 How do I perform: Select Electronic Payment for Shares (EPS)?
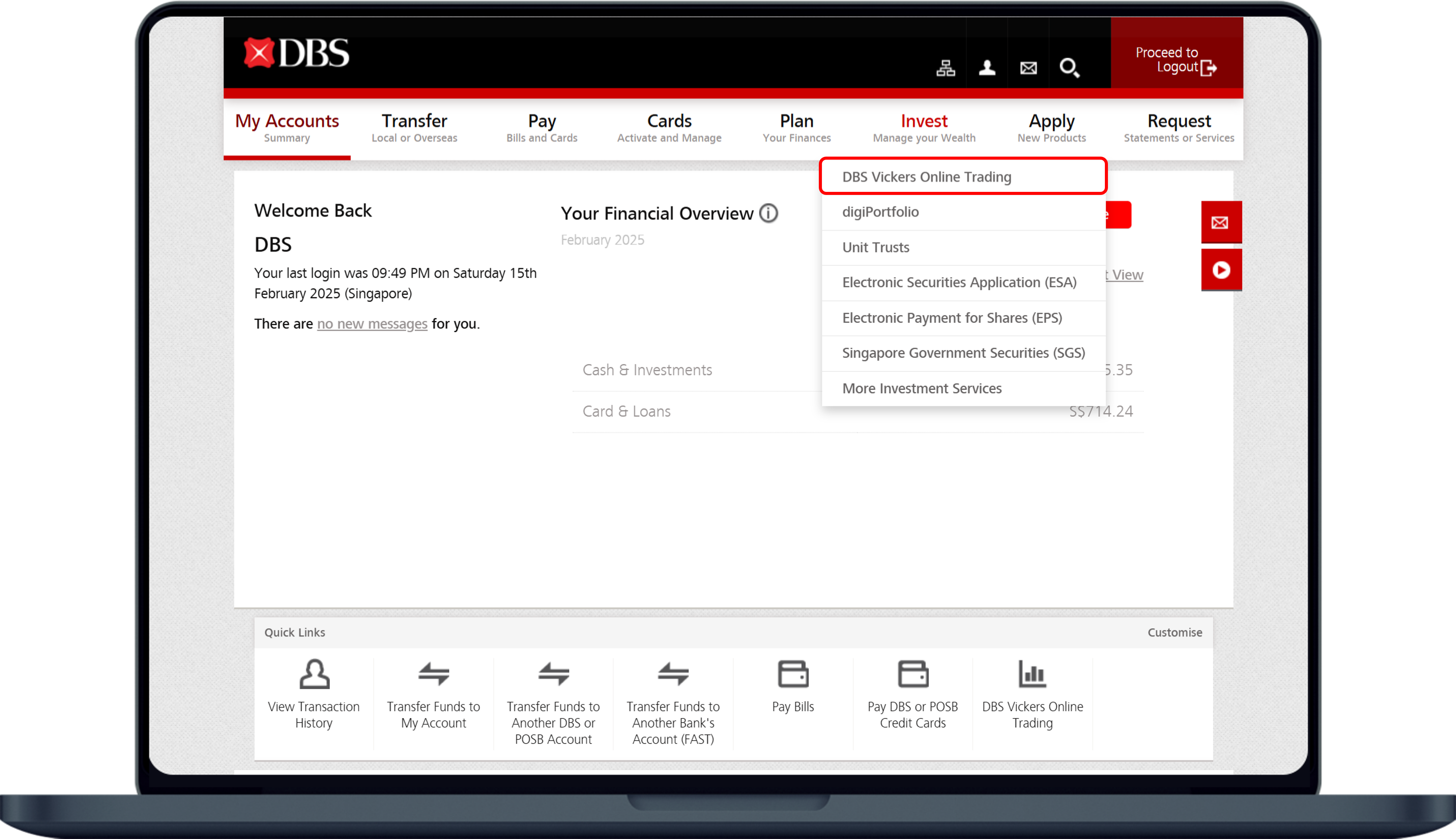click(x=963, y=318)
